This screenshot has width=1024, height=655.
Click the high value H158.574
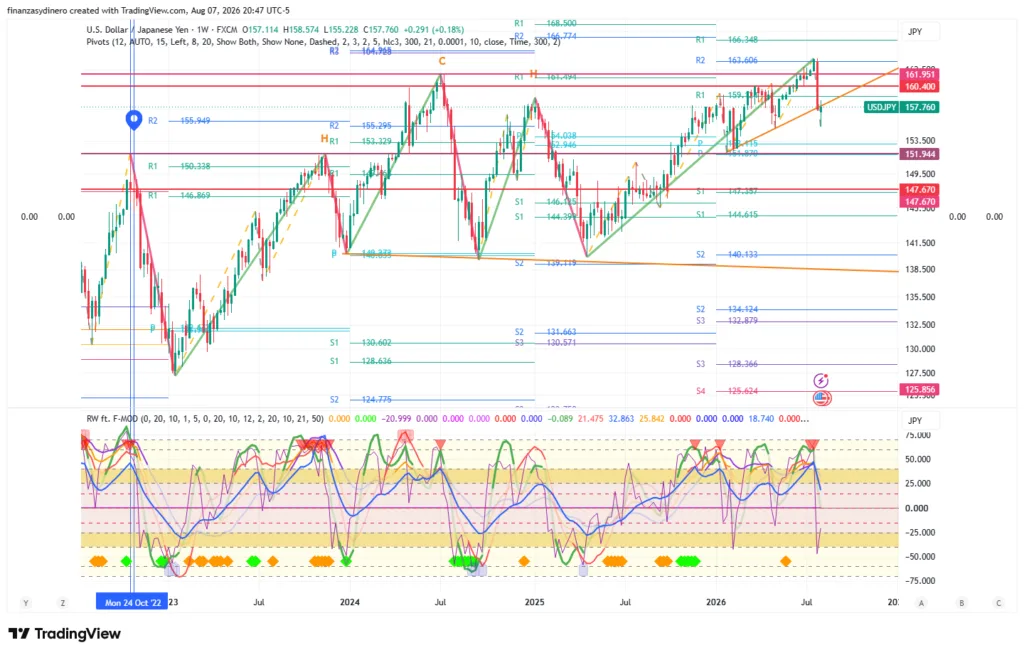pyautogui.click(x=301, y=29)
